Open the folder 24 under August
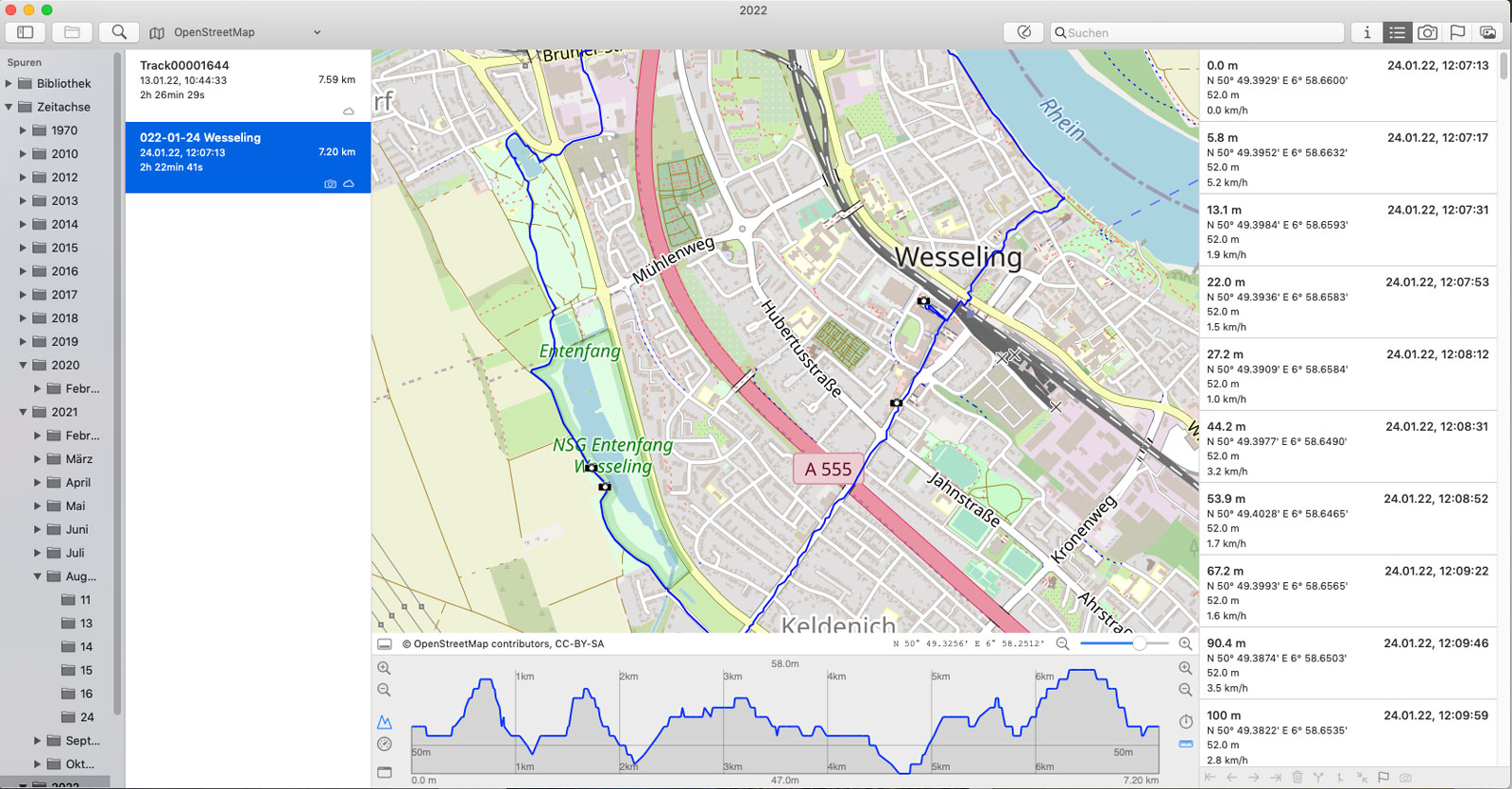 pyautogui.click(x=86, y=717)
